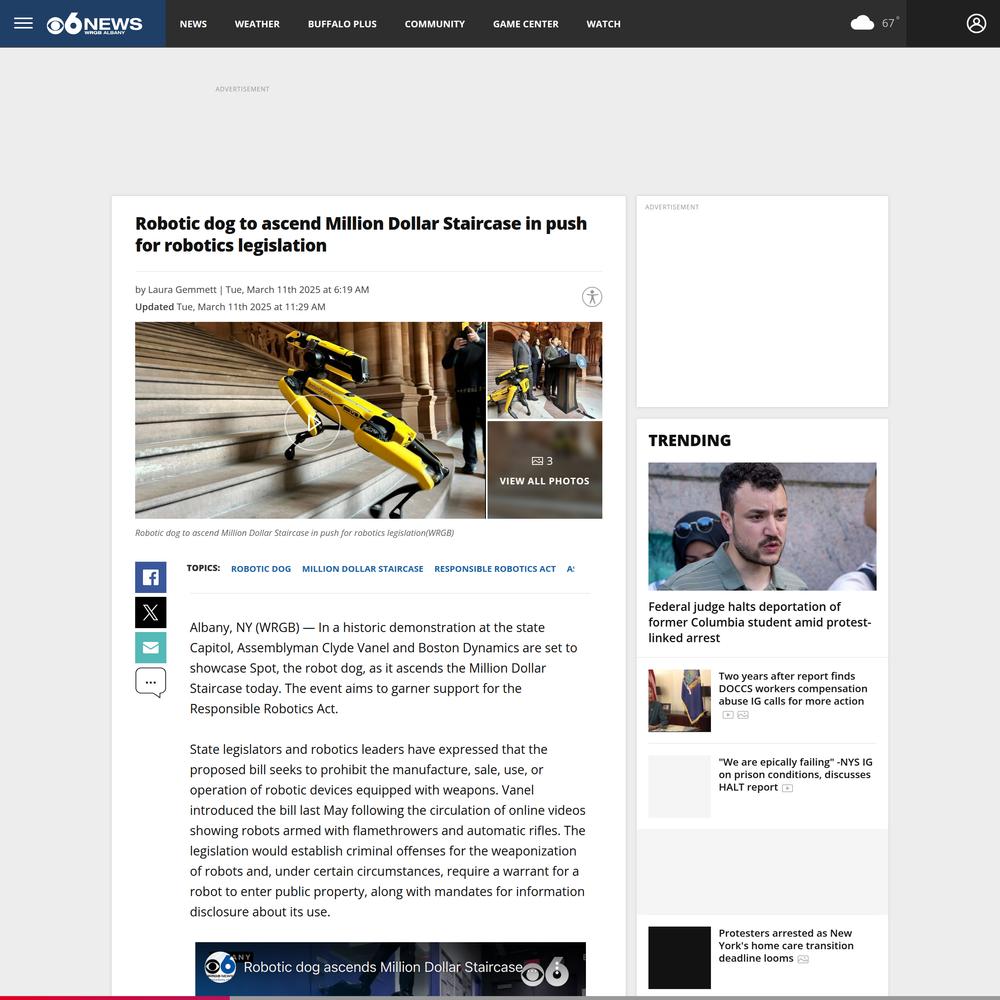Click the CBS 6 News logo
The width and height of the screenshot is (1000, 1000).
[94, 24]
